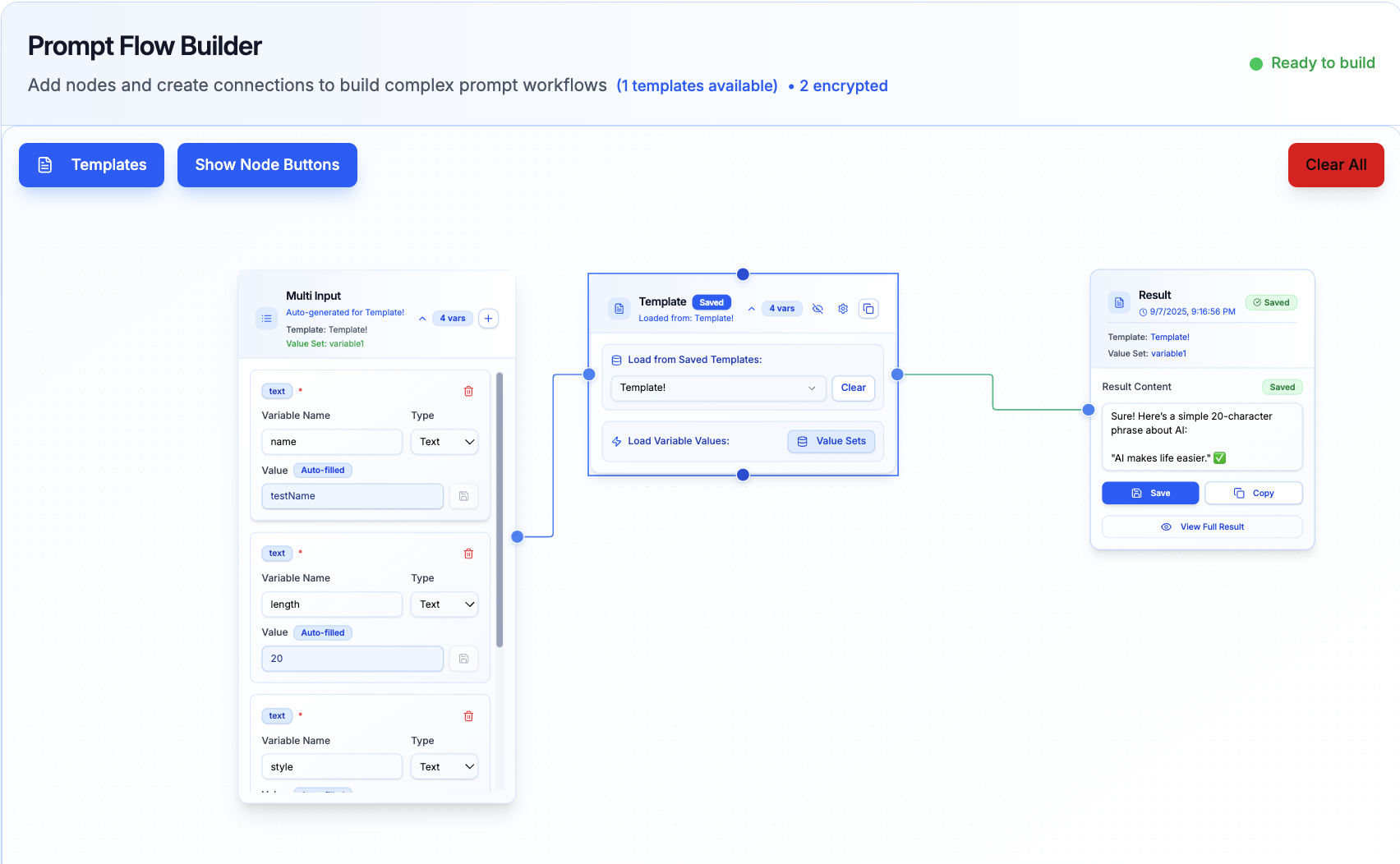Open the saved templates dropdown showing Template!
Image resolution: width=1400 pixels, height=864 pixels.
[x=717, y=388]
